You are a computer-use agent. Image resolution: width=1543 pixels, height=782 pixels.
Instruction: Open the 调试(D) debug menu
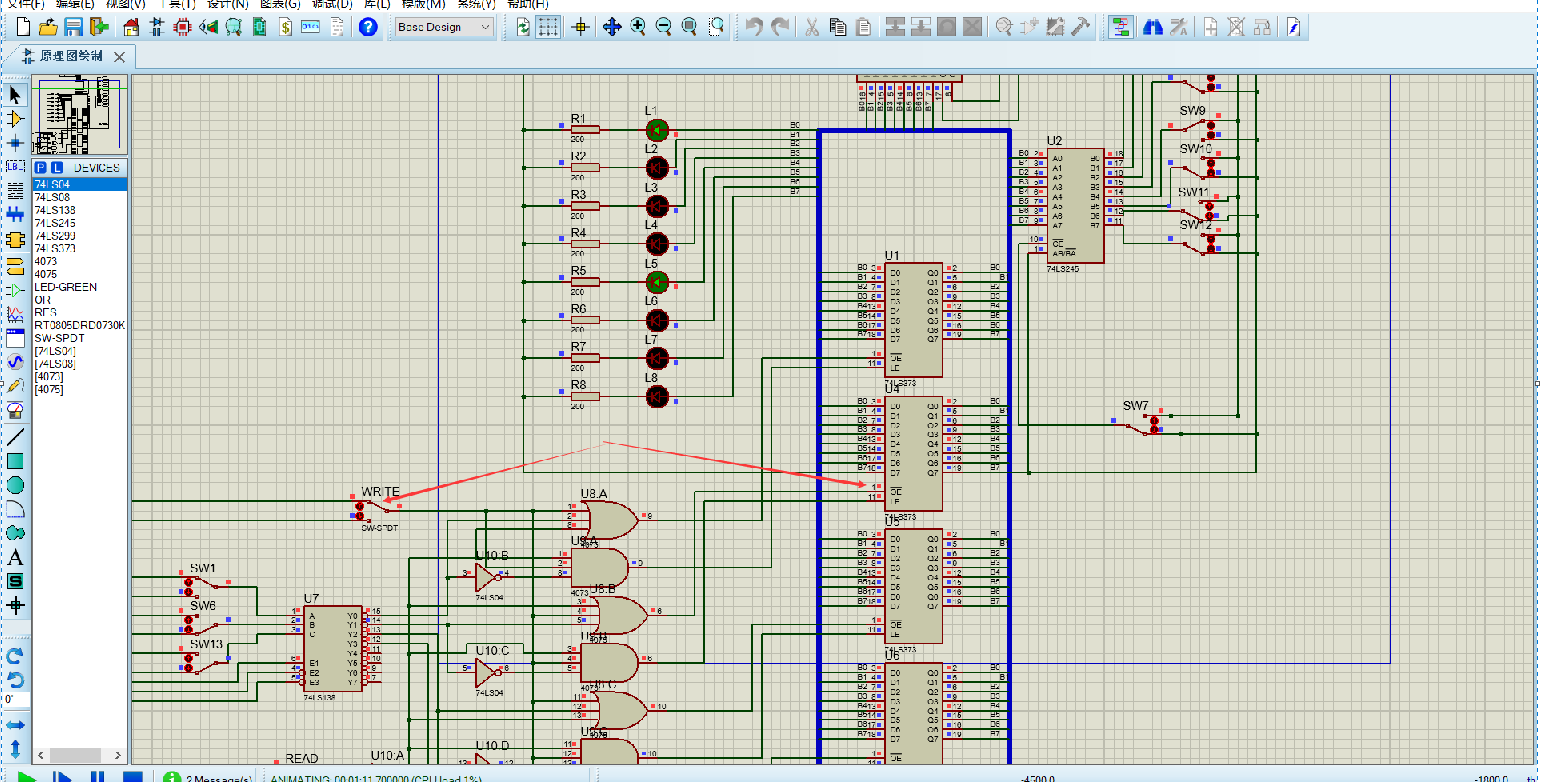[331, 4]
